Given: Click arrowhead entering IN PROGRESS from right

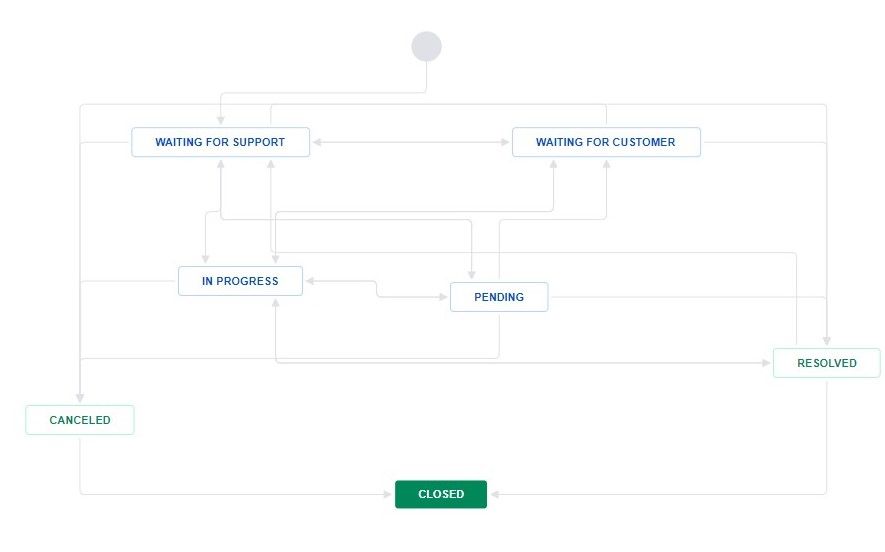Looking at the screenshot, I should click(x=310, y=281).
